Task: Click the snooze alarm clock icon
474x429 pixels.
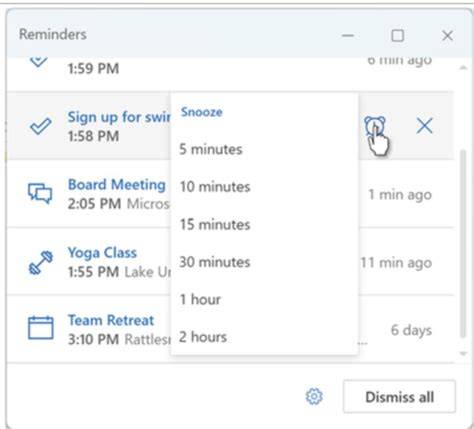Action: point(375,126)
